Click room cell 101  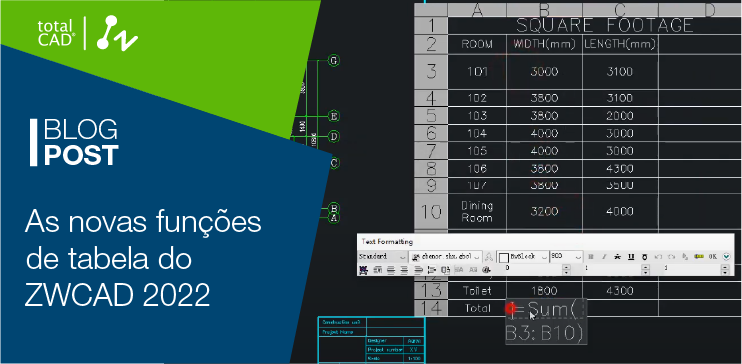click(x=477, y=72)
